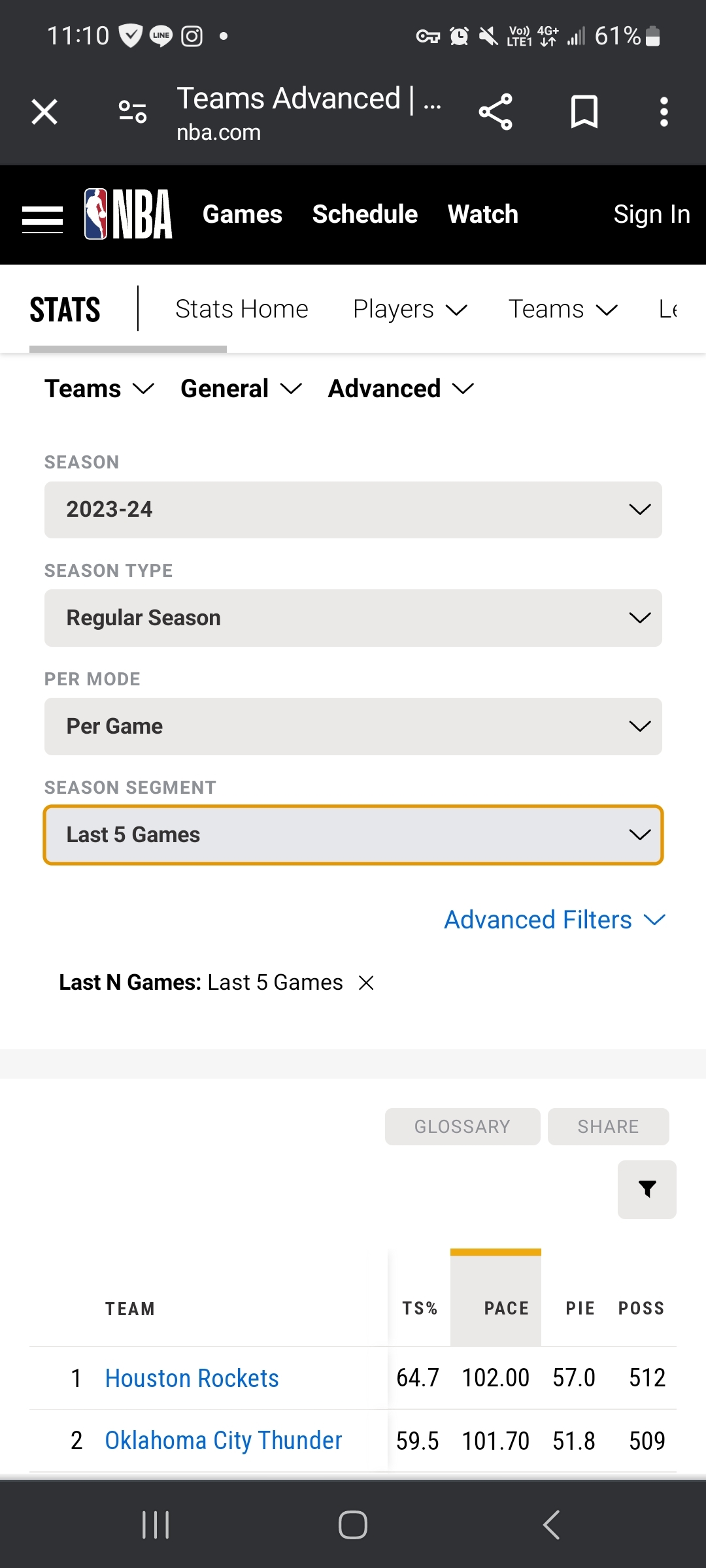This screenshot has width=706, height=1568.
Task: Bookmark this page
Action: click(584, 112)
